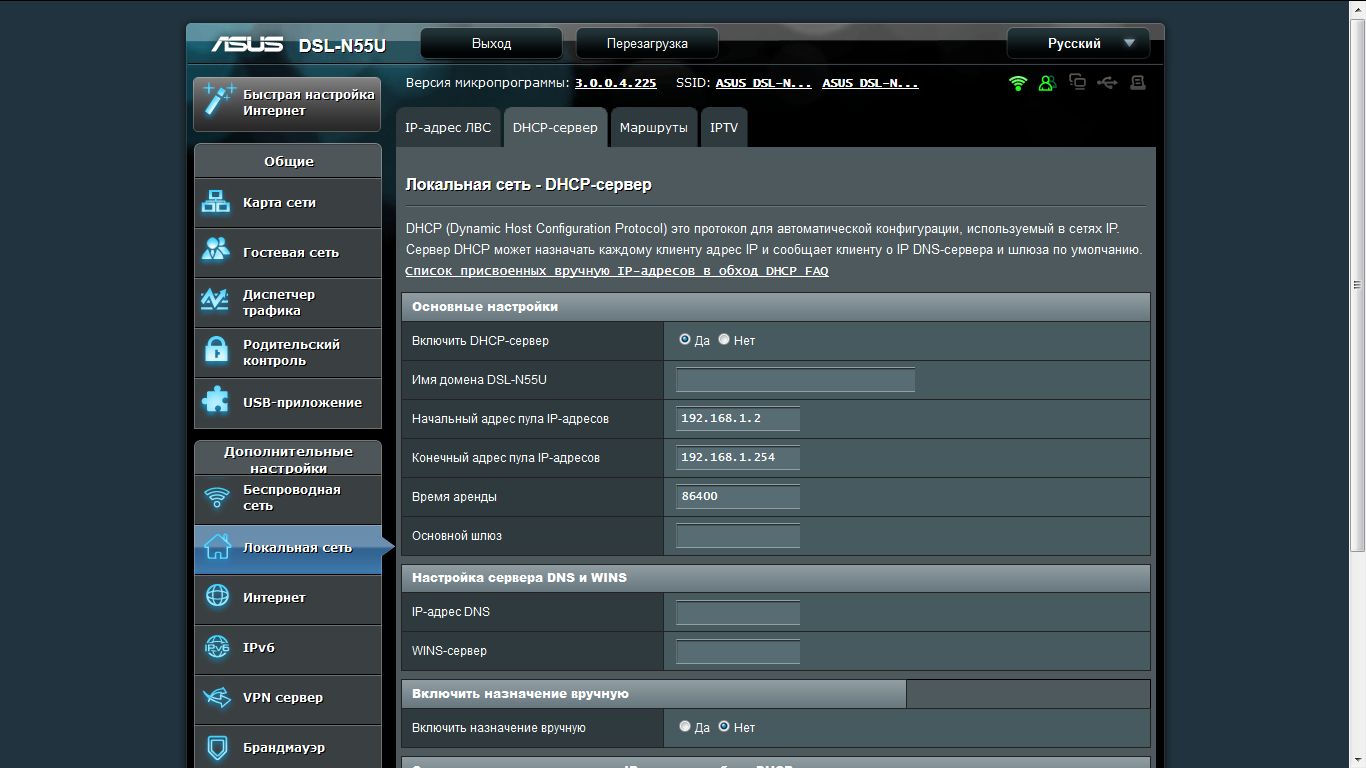Open the manually assigned IP addresses FAQ link
This screenshot has height=768, width=1366.
point(616,270)
